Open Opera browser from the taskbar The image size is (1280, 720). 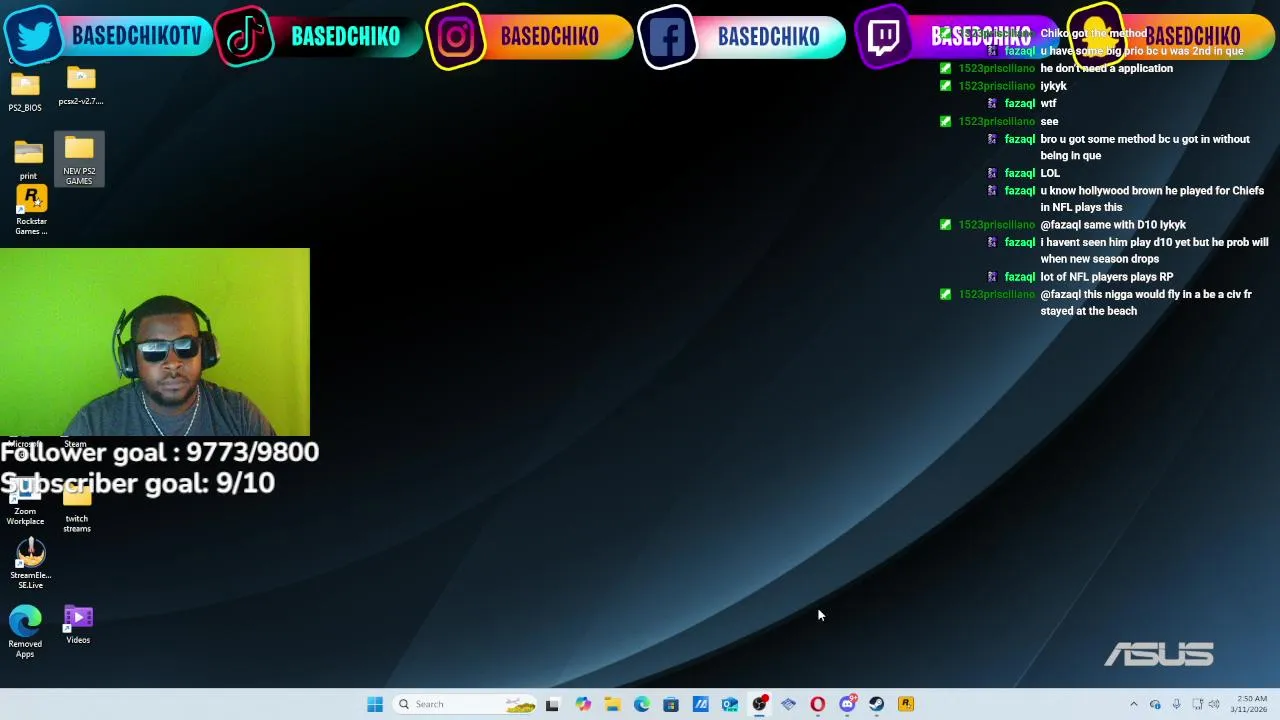817,704
